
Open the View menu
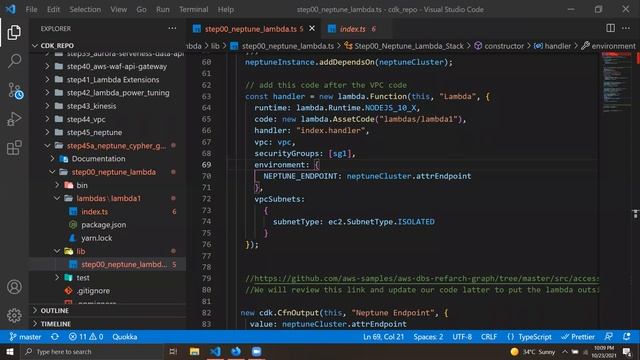[118, 9]
